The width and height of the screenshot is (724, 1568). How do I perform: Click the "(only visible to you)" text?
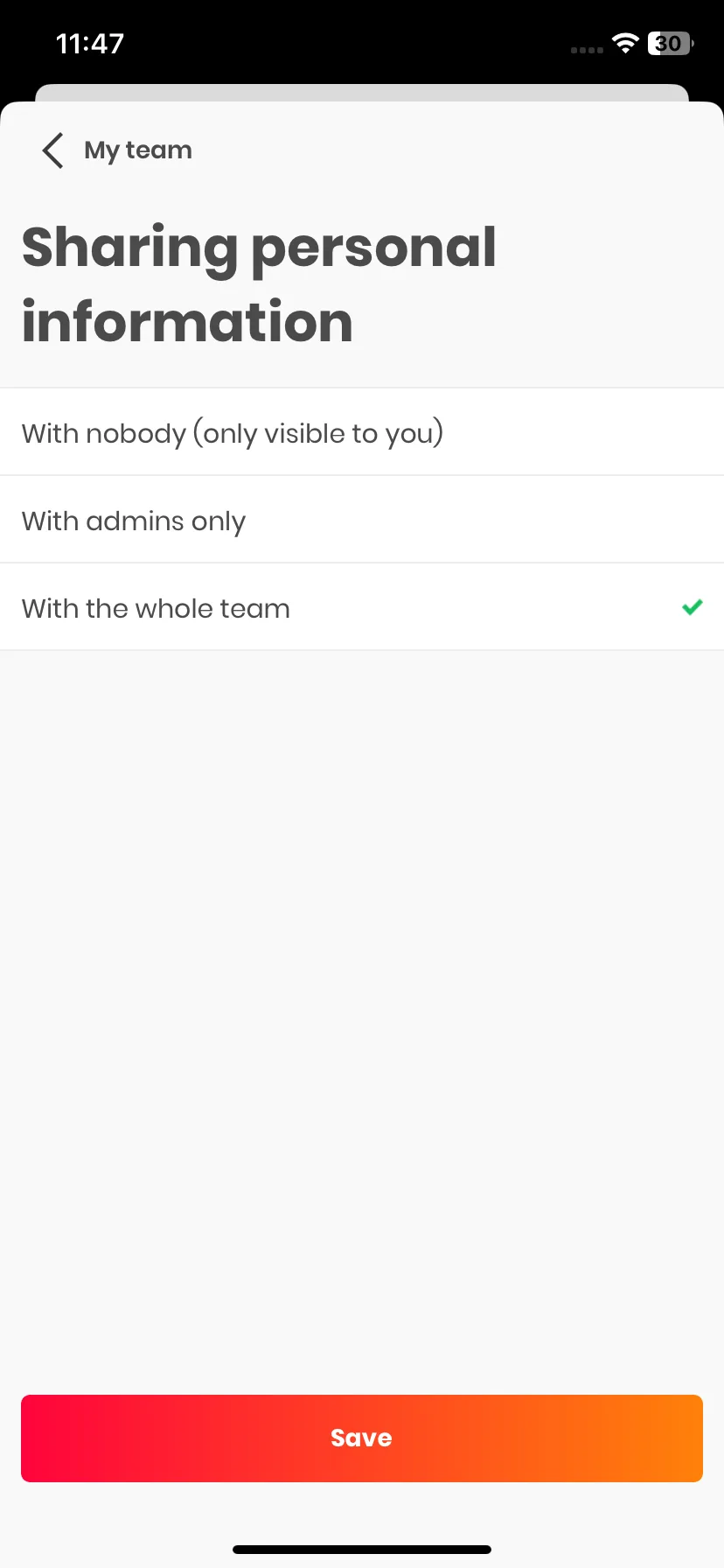pyautogui.click(x=318, y=433)
